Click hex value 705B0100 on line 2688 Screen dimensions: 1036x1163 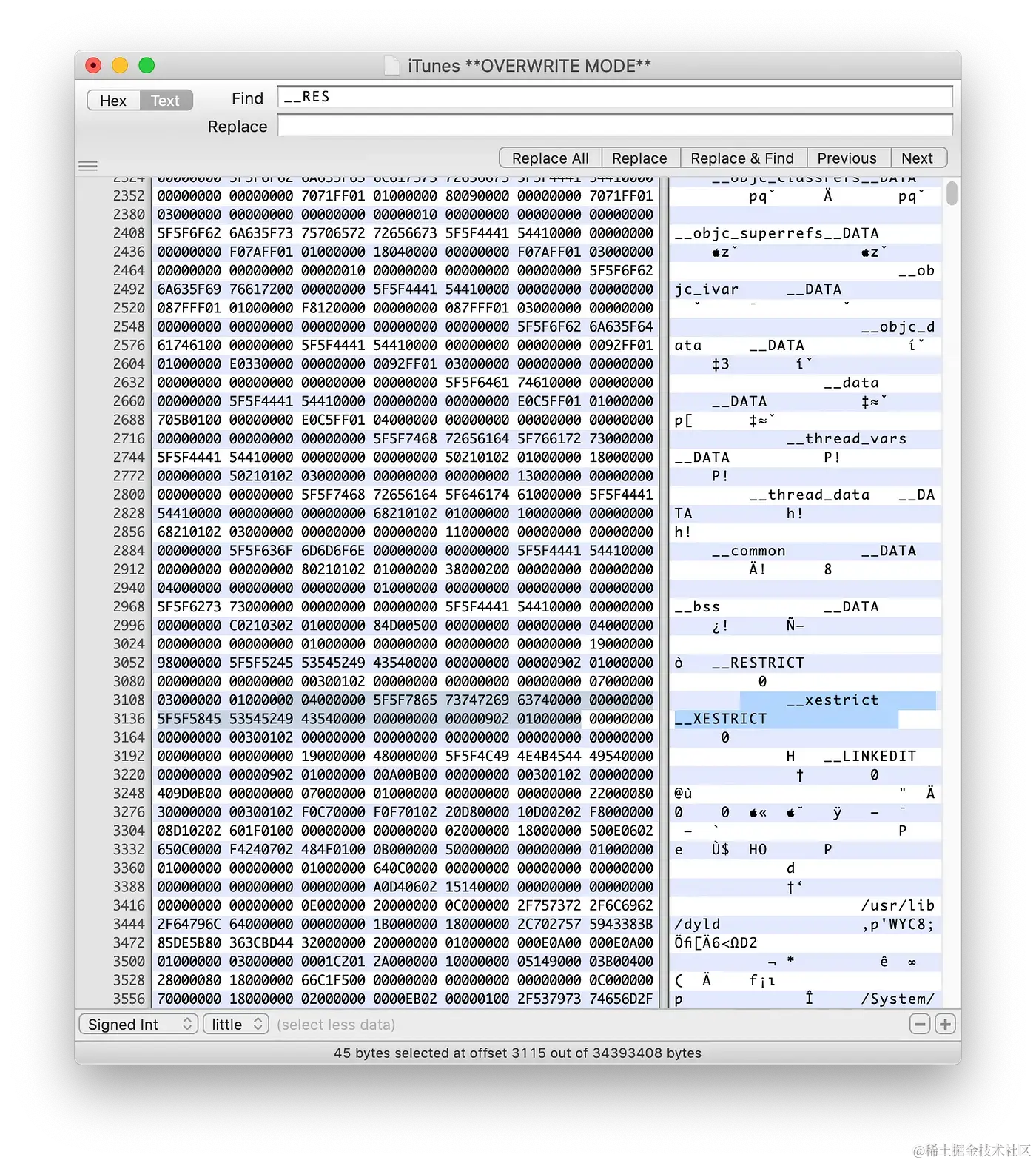coord(189,420)
